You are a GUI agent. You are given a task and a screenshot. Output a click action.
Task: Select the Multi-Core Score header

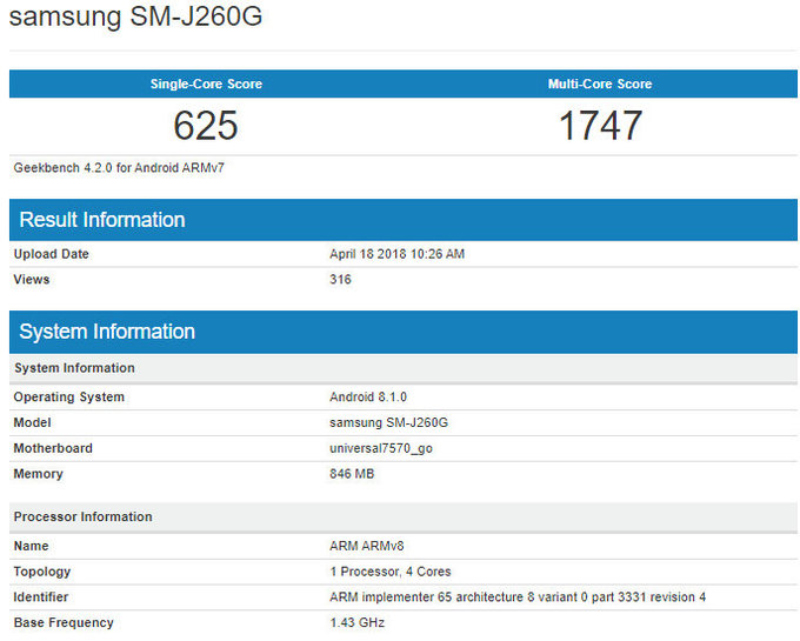(x=600, y=84)
